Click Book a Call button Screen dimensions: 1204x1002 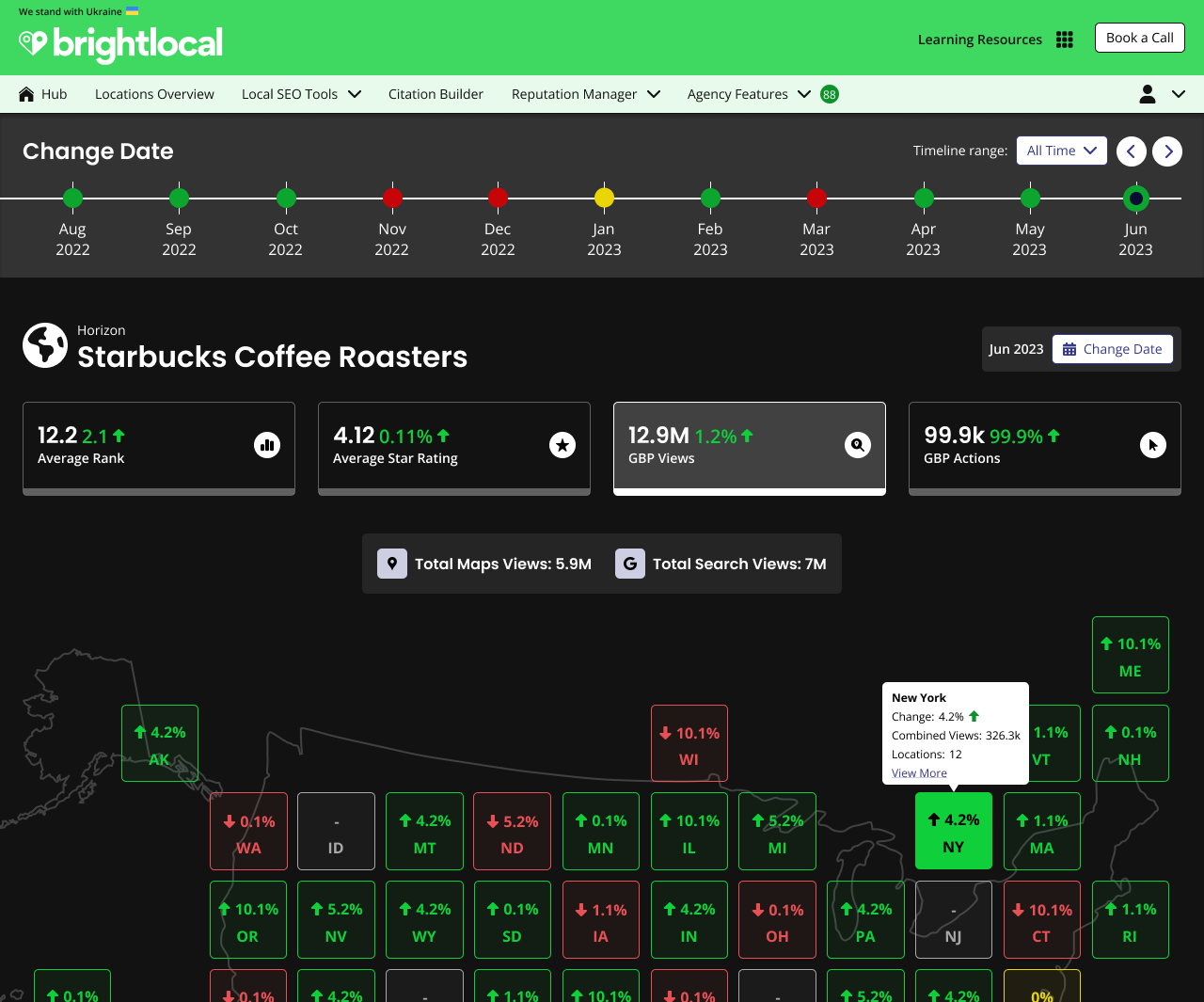click(x=1140, y=38)
